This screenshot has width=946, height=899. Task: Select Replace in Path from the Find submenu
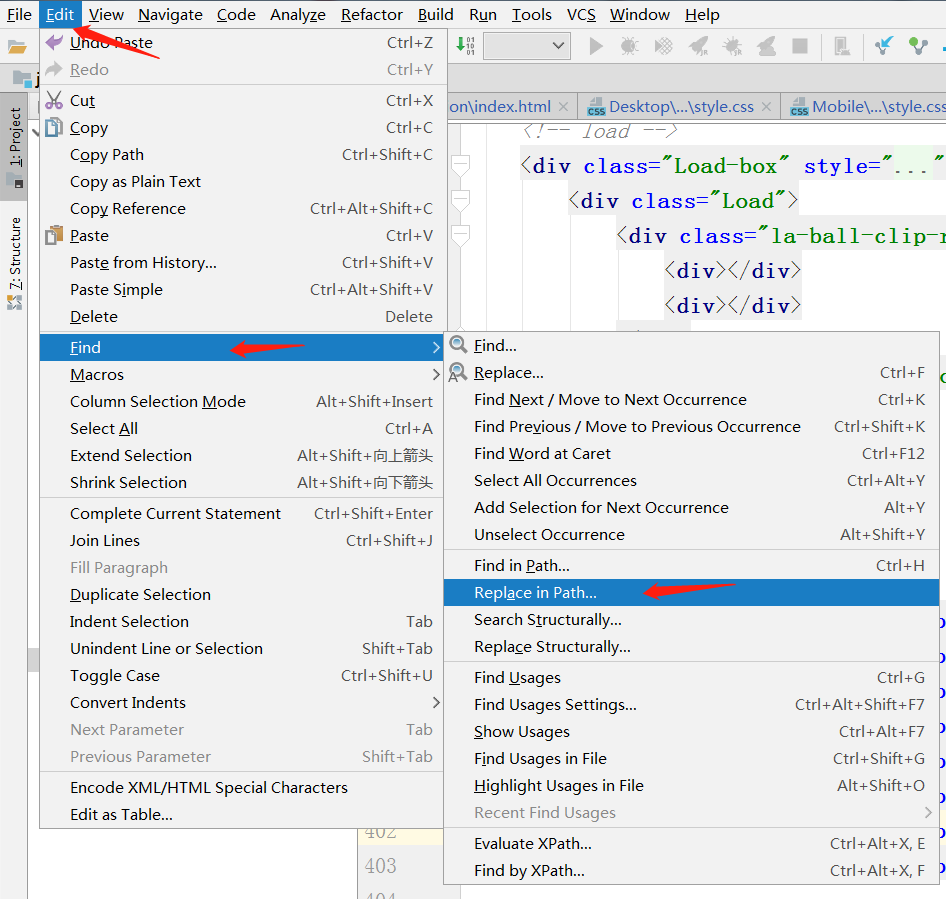click(x=535, y=592)
